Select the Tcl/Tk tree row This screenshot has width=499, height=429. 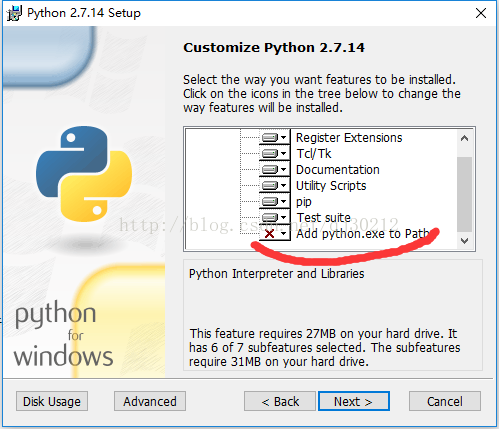(314, 153)
